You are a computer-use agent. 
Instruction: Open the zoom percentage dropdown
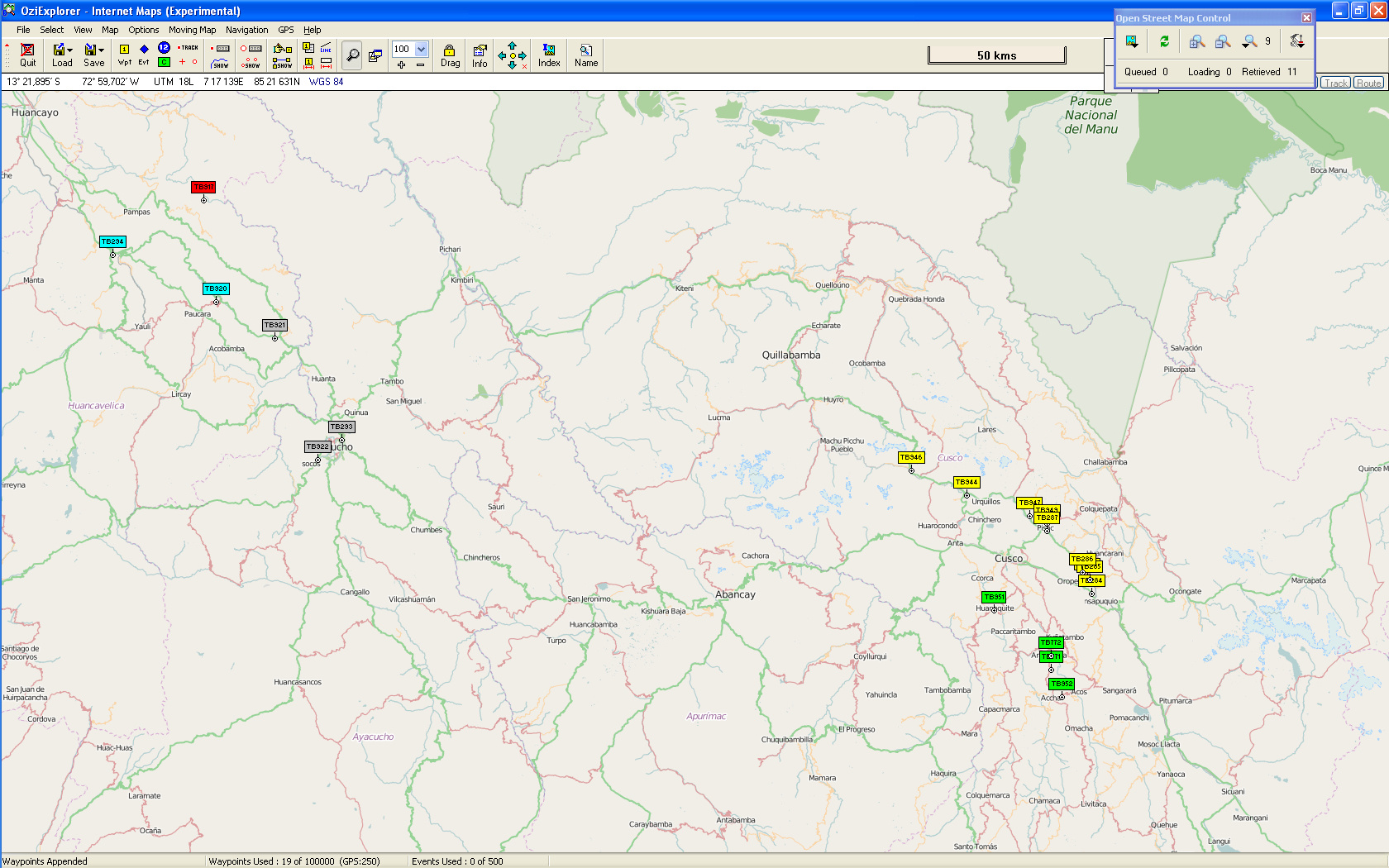421,49
